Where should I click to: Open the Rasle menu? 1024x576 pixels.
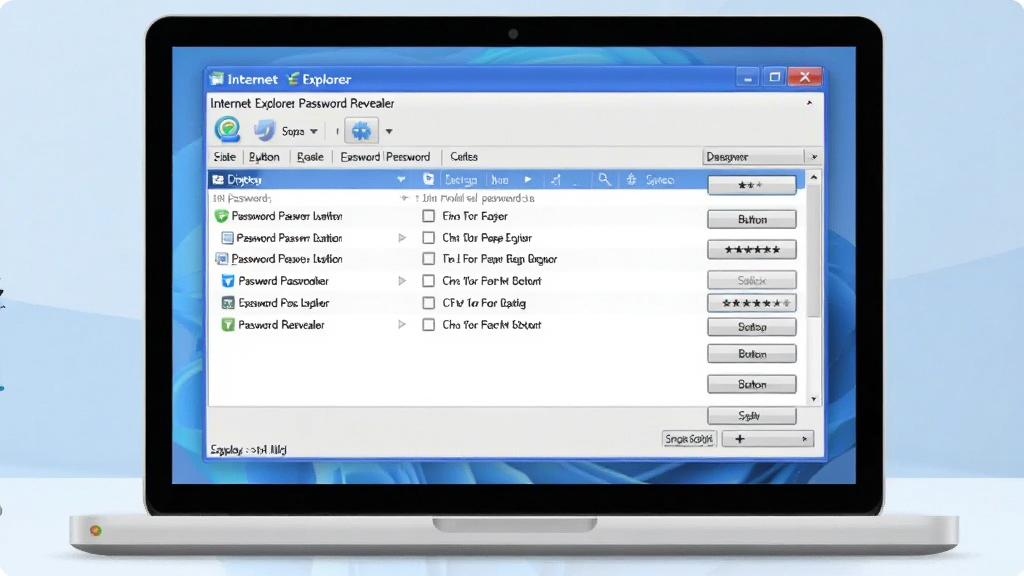(x=310, y=157)
